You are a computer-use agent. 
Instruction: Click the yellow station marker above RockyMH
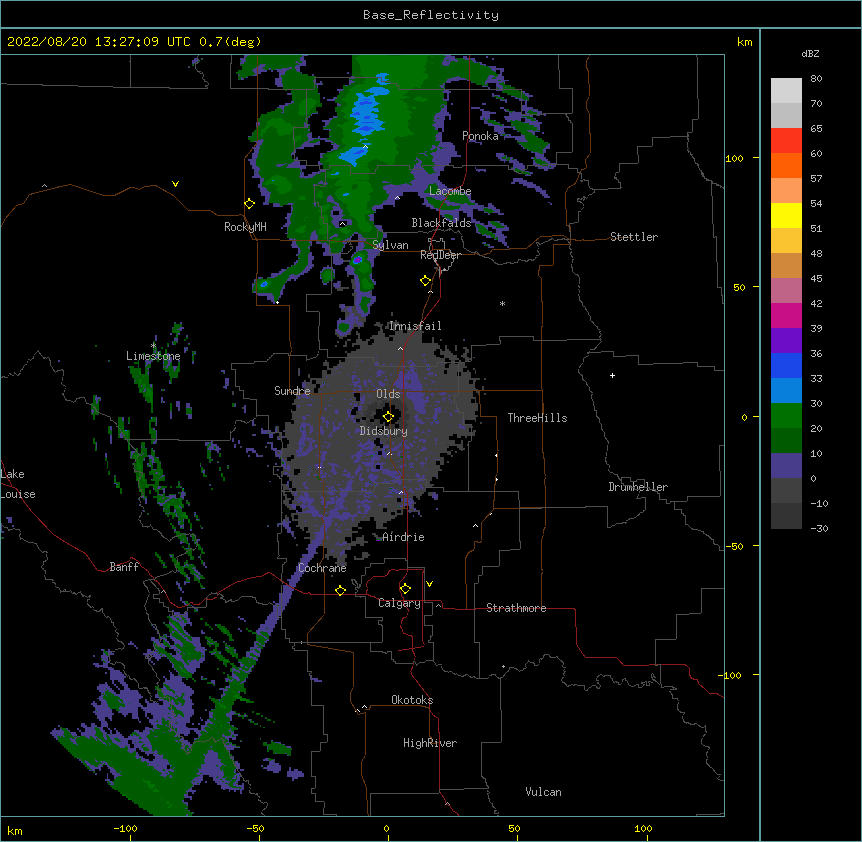250,203
